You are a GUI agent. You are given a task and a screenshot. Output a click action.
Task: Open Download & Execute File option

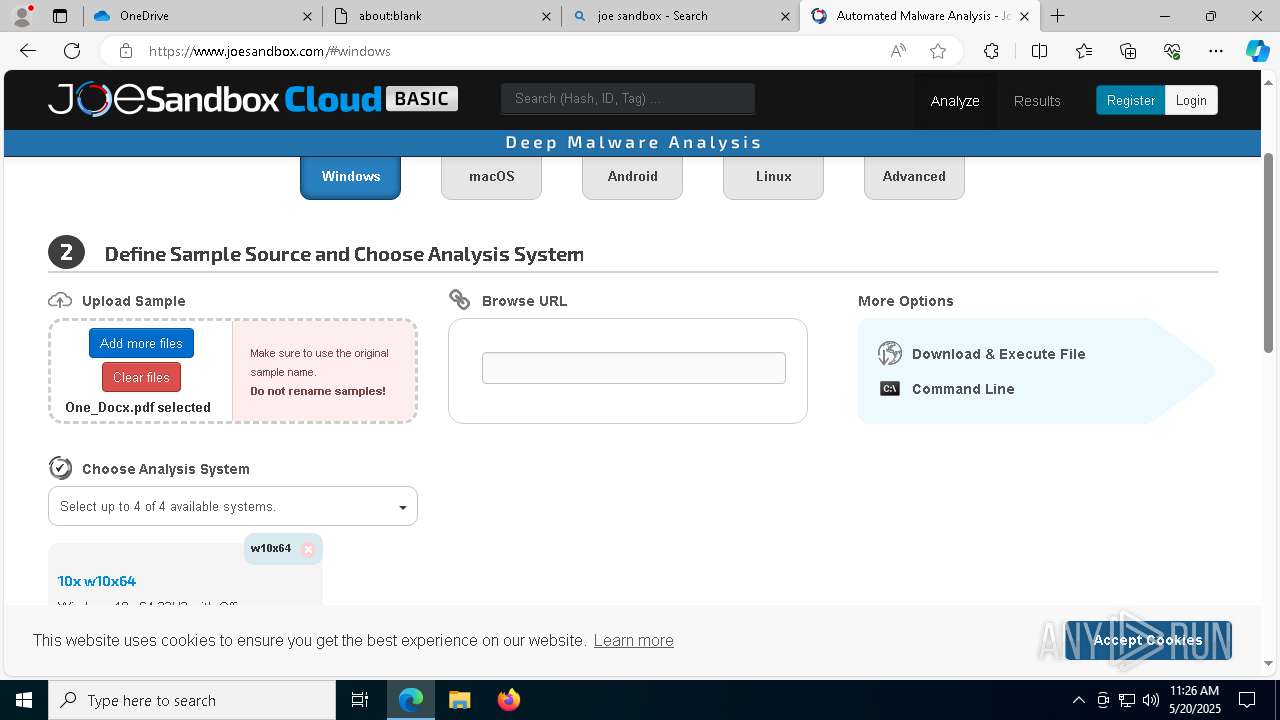pyautogui.click(x=998, y=354)
